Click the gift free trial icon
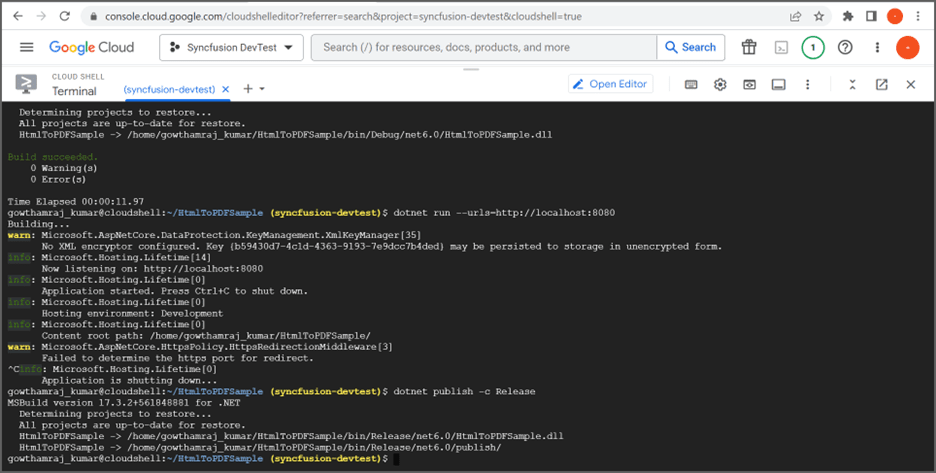The image size is (936, 473). 749,47
